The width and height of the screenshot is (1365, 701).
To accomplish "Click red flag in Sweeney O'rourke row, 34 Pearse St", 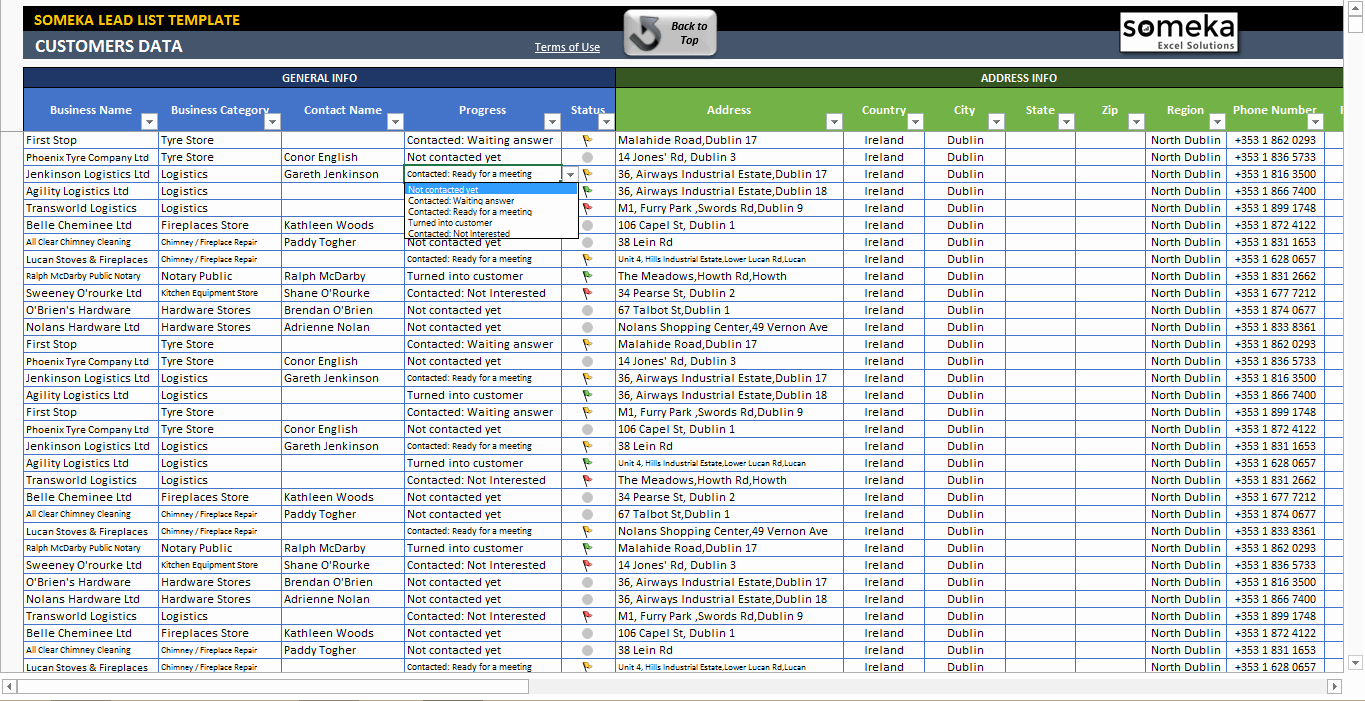I will (588, 293).
